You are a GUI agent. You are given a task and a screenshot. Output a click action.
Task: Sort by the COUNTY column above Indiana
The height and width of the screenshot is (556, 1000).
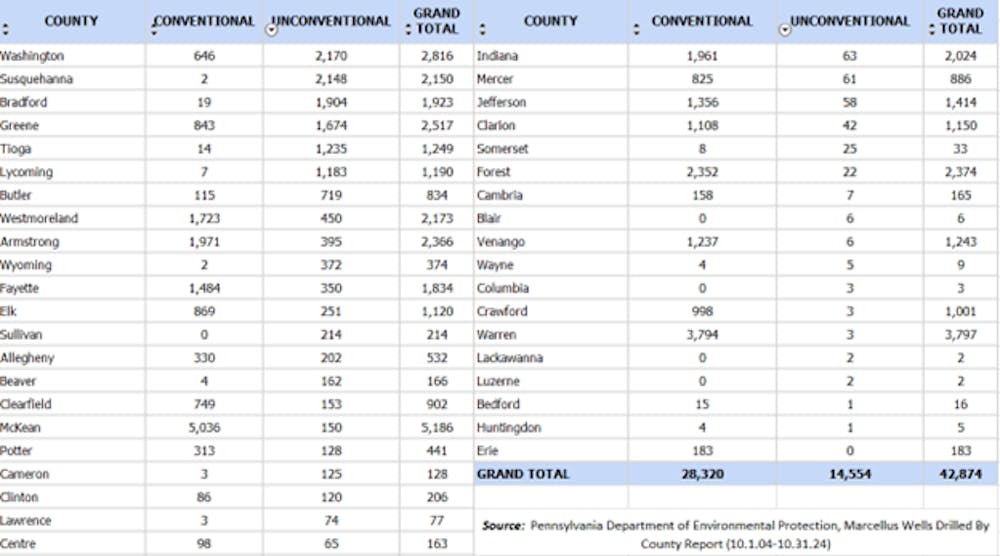(482, 29)
